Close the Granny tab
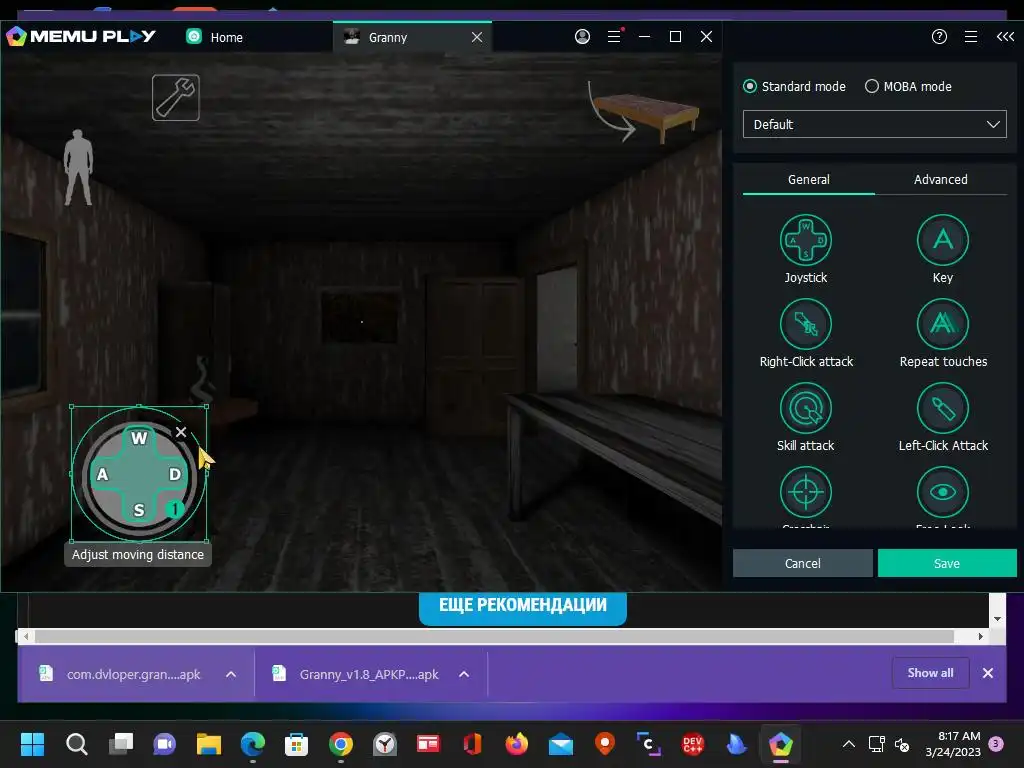This screenshot has width=1024, height=768. click(x=477, y=37)
